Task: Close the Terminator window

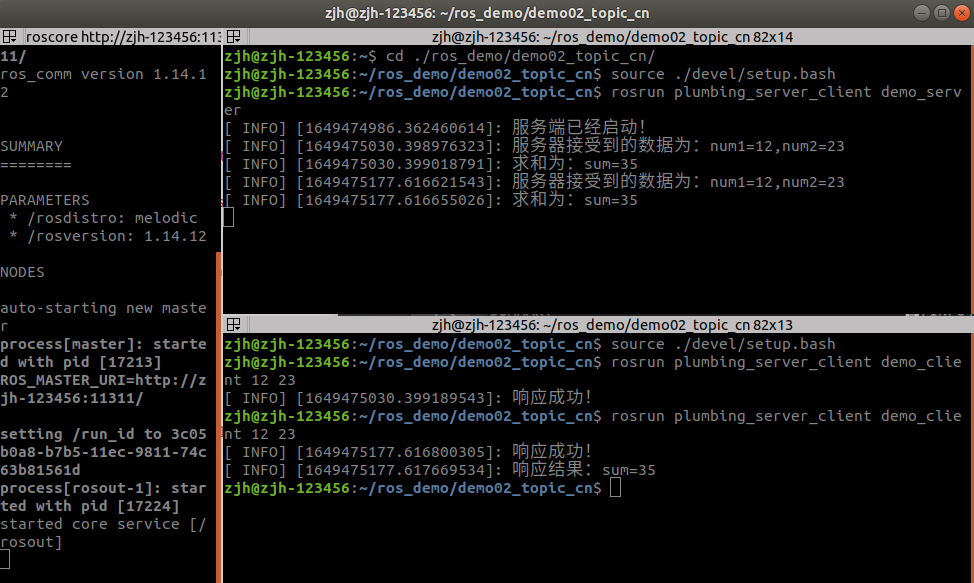Action: 962,13
